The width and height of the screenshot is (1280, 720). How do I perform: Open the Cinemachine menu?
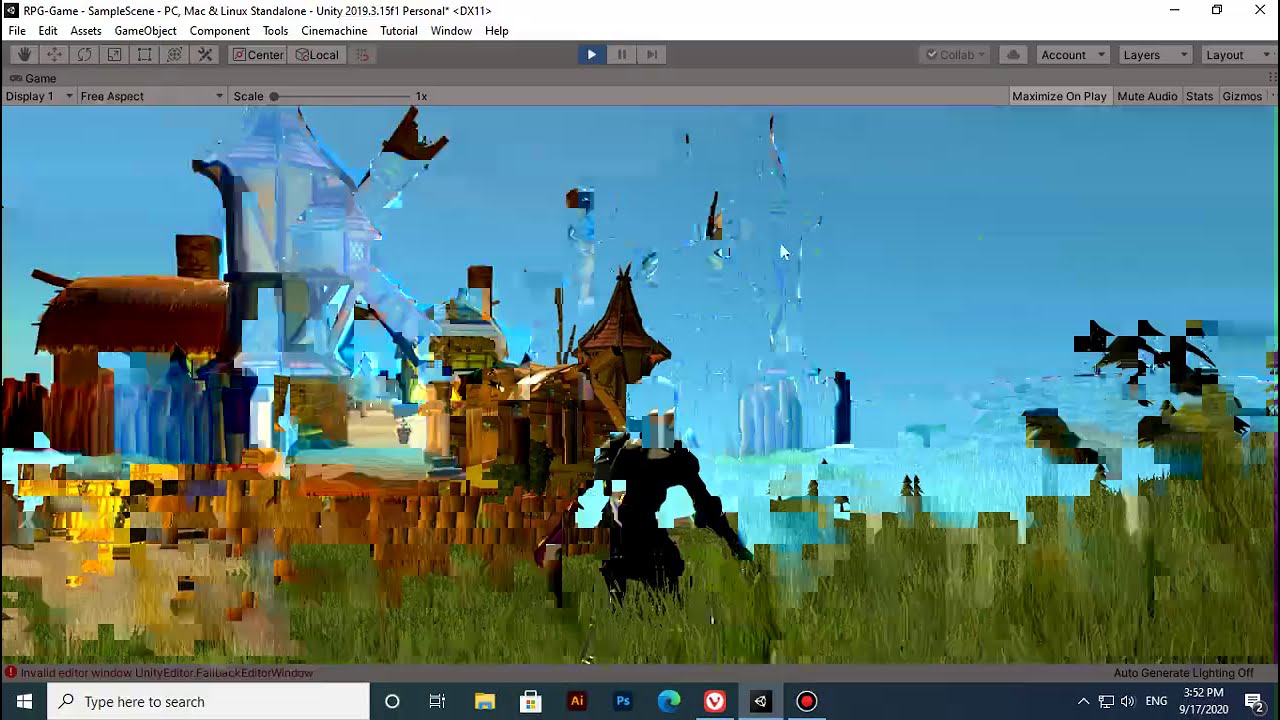(334, 31)
